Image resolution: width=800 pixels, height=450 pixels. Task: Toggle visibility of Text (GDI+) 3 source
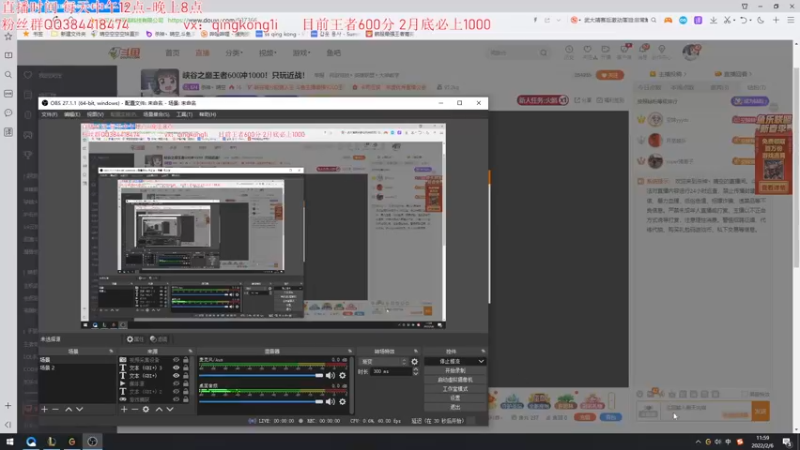pos(176,367)
